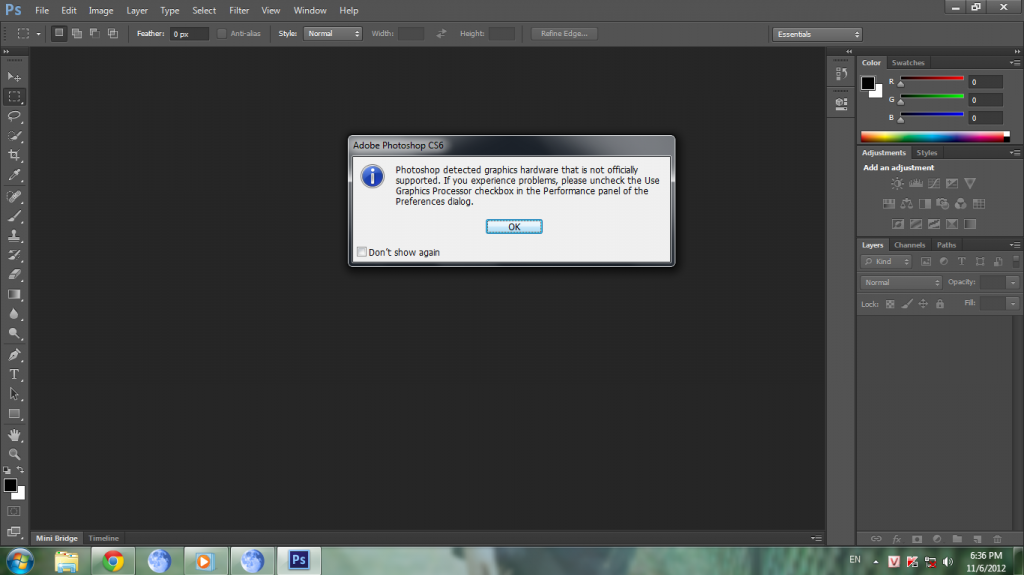The height and width of the screenshot is (575, 1024).
Task: Toggle Quick Mask mode
Action: pyautogui.click(x=14, y=512)
